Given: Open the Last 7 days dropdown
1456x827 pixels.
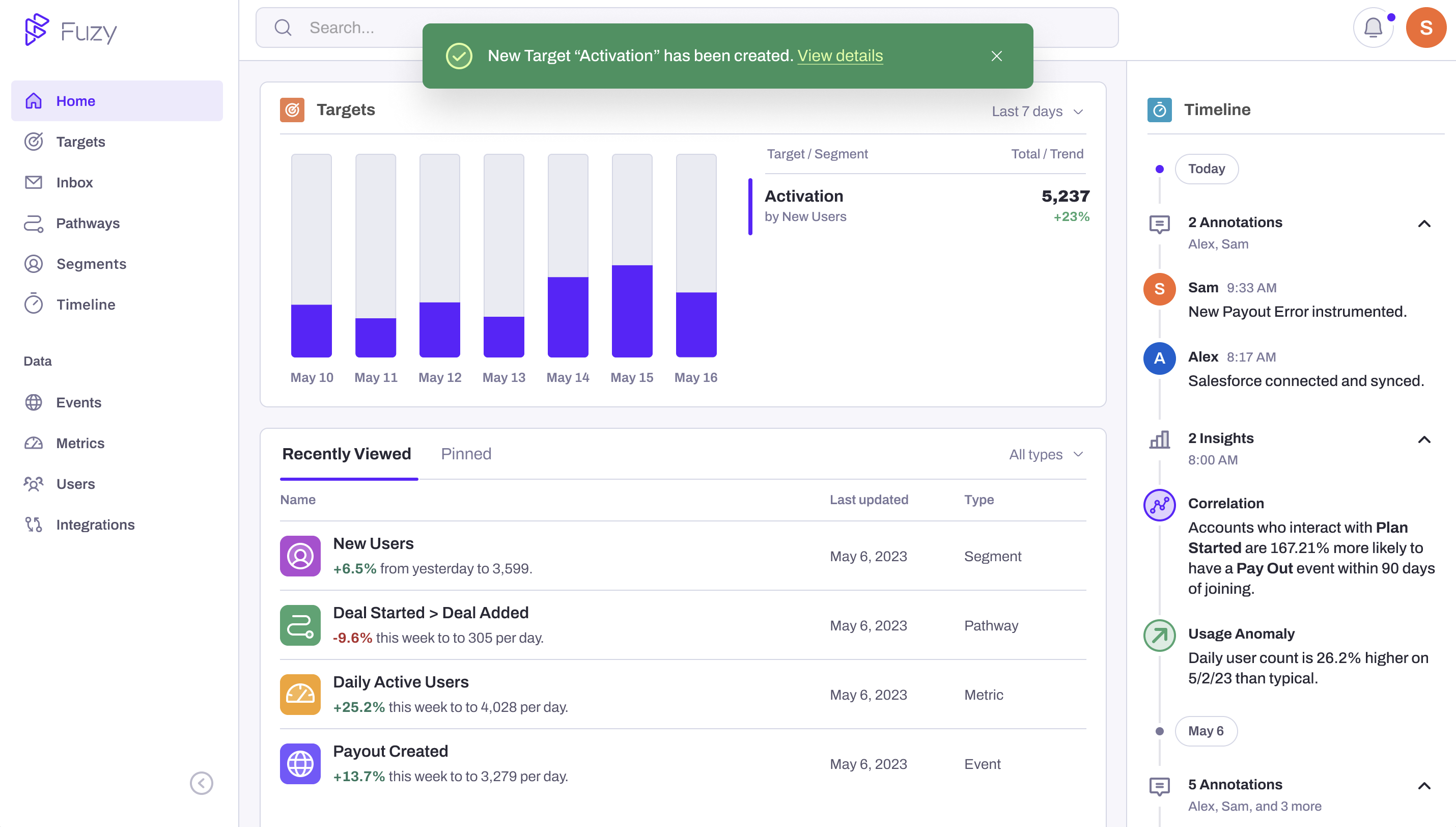Looking at the screenshot, I should click(x=1037, y=112).
